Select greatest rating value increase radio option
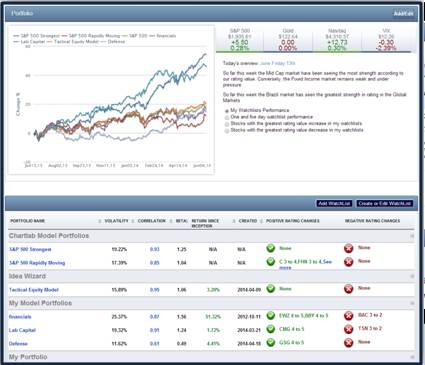 [x=227, y=124]
